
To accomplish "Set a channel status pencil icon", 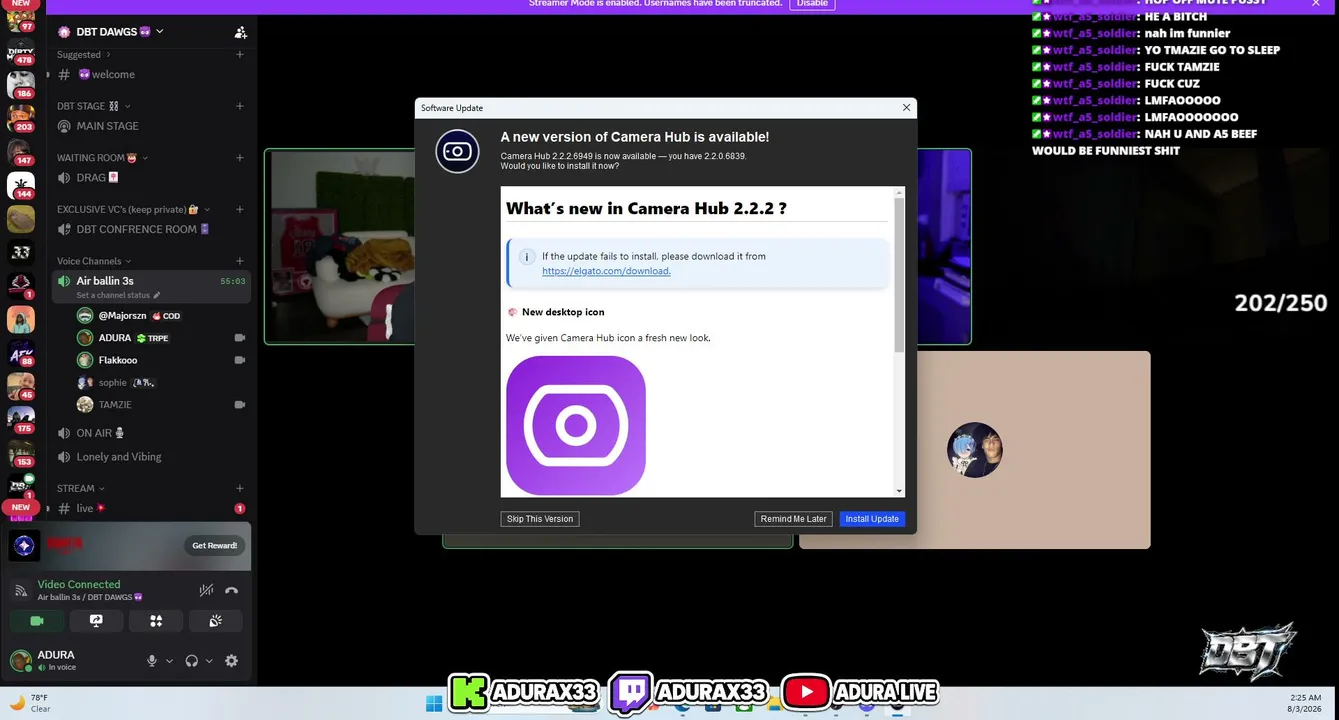I will tap(157, 296).
